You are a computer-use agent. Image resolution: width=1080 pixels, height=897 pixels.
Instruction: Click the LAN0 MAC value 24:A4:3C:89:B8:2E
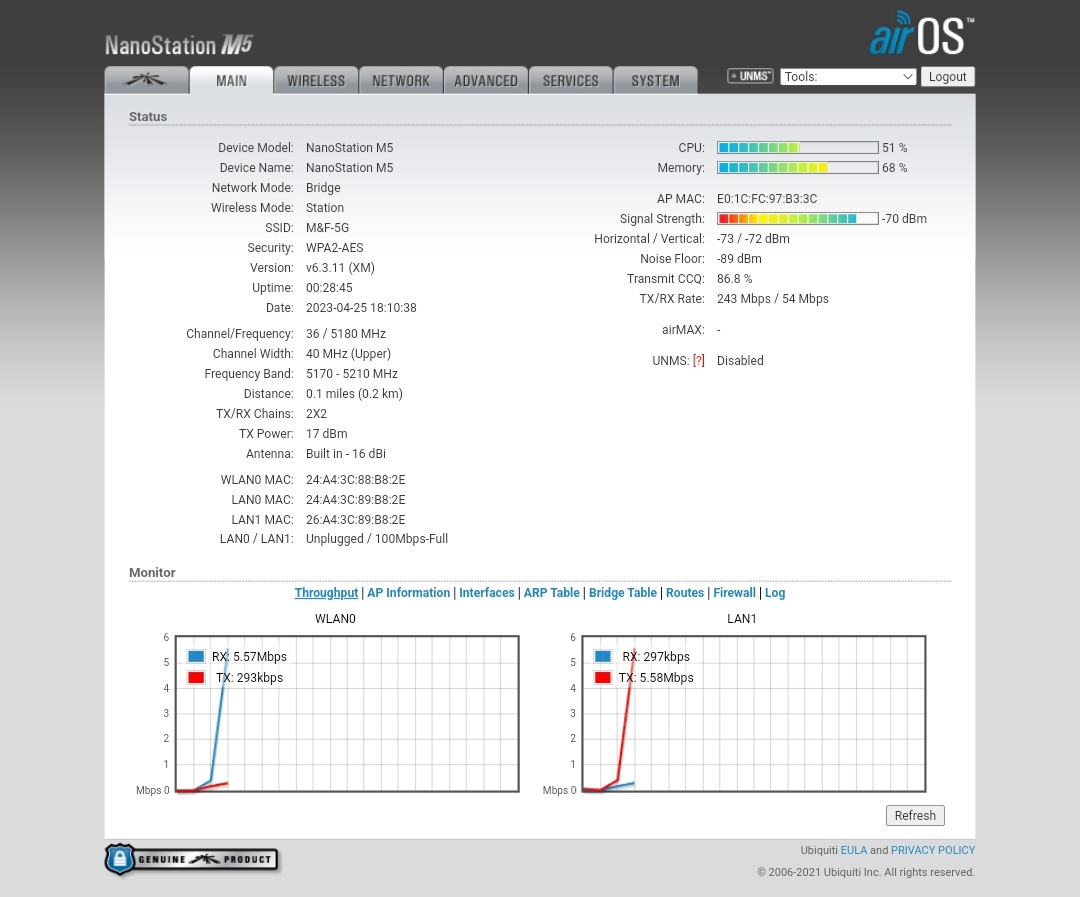(x=355, y=499)
